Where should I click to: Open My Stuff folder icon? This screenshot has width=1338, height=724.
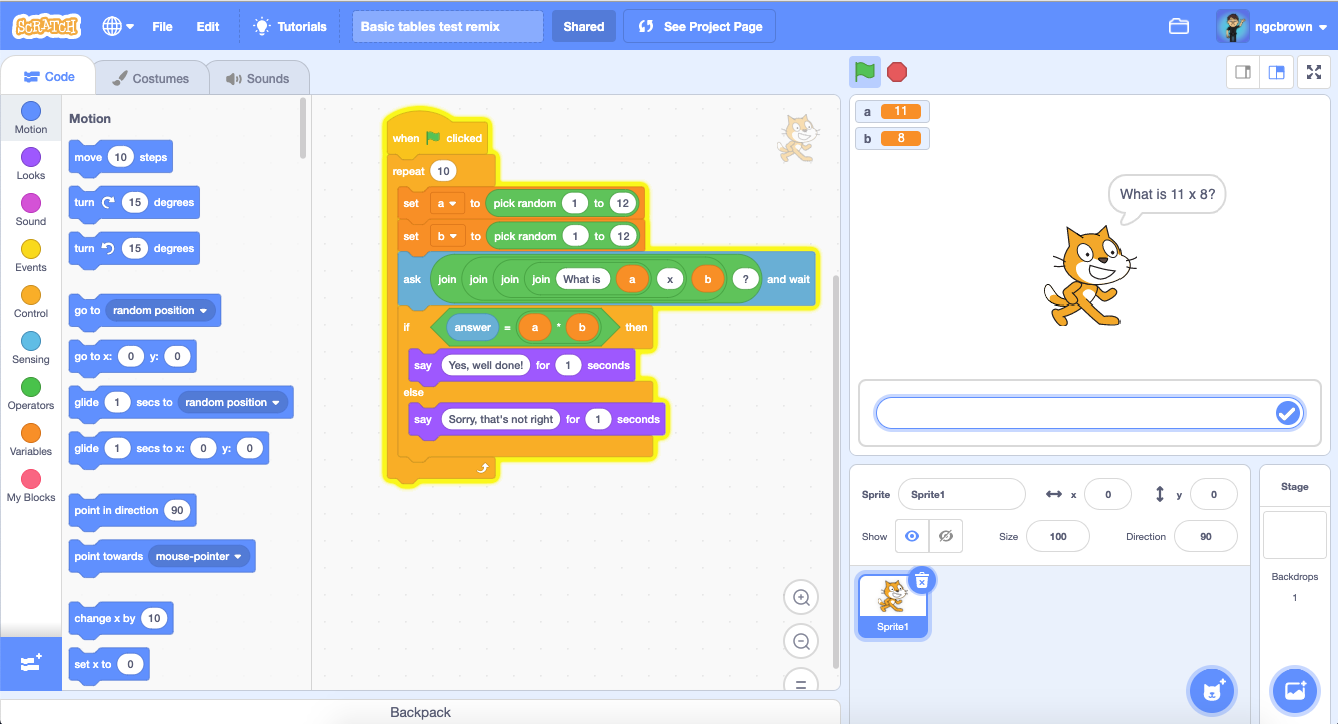point(1179,26)
